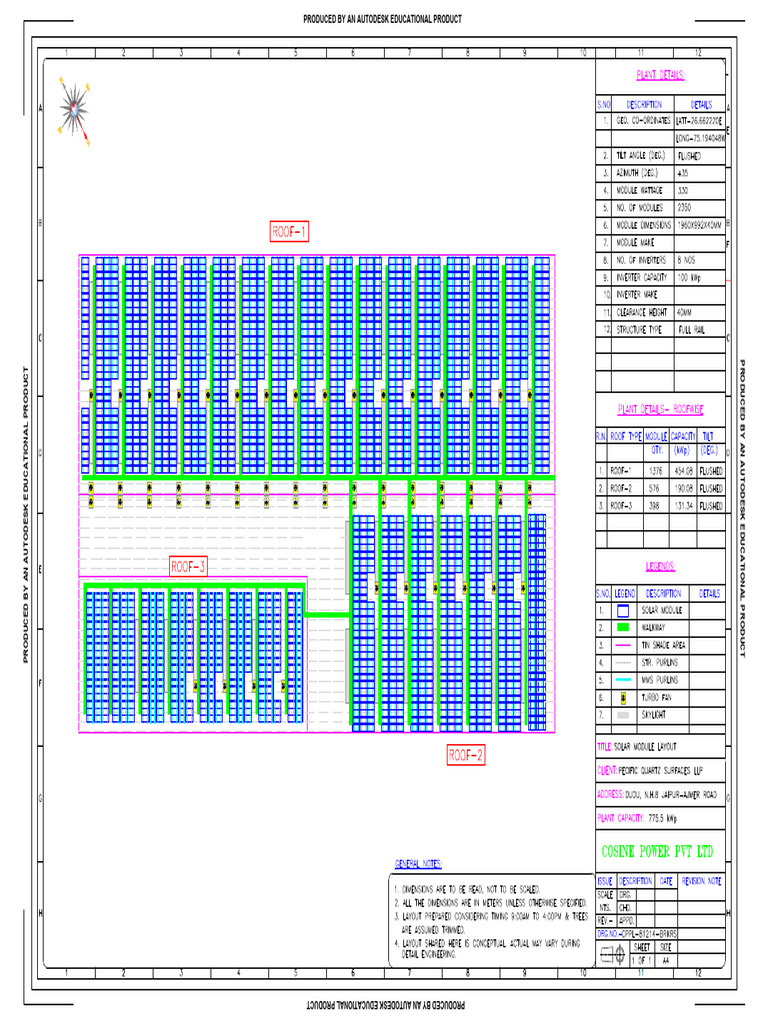Click the 2350 modules value
This screenshot has width=768, height=1024.
(x=684, y=208)
